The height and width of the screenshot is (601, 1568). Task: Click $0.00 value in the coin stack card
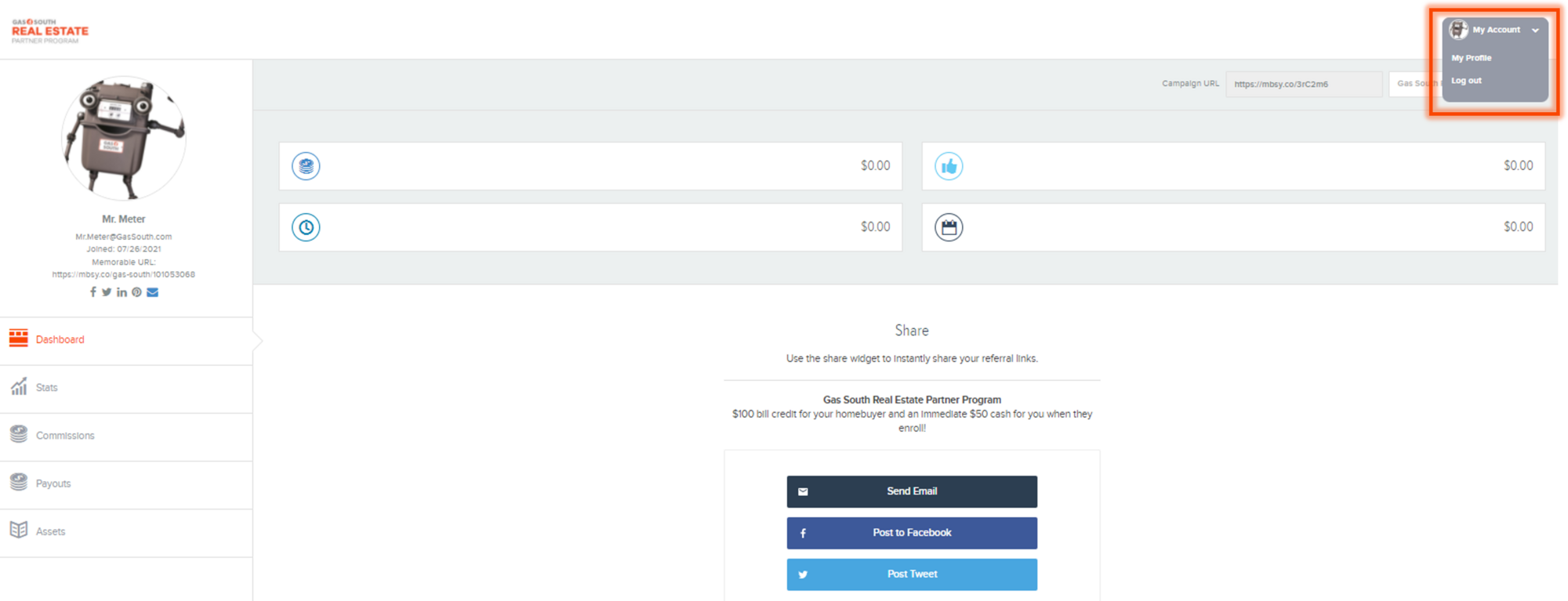(875, 166)
